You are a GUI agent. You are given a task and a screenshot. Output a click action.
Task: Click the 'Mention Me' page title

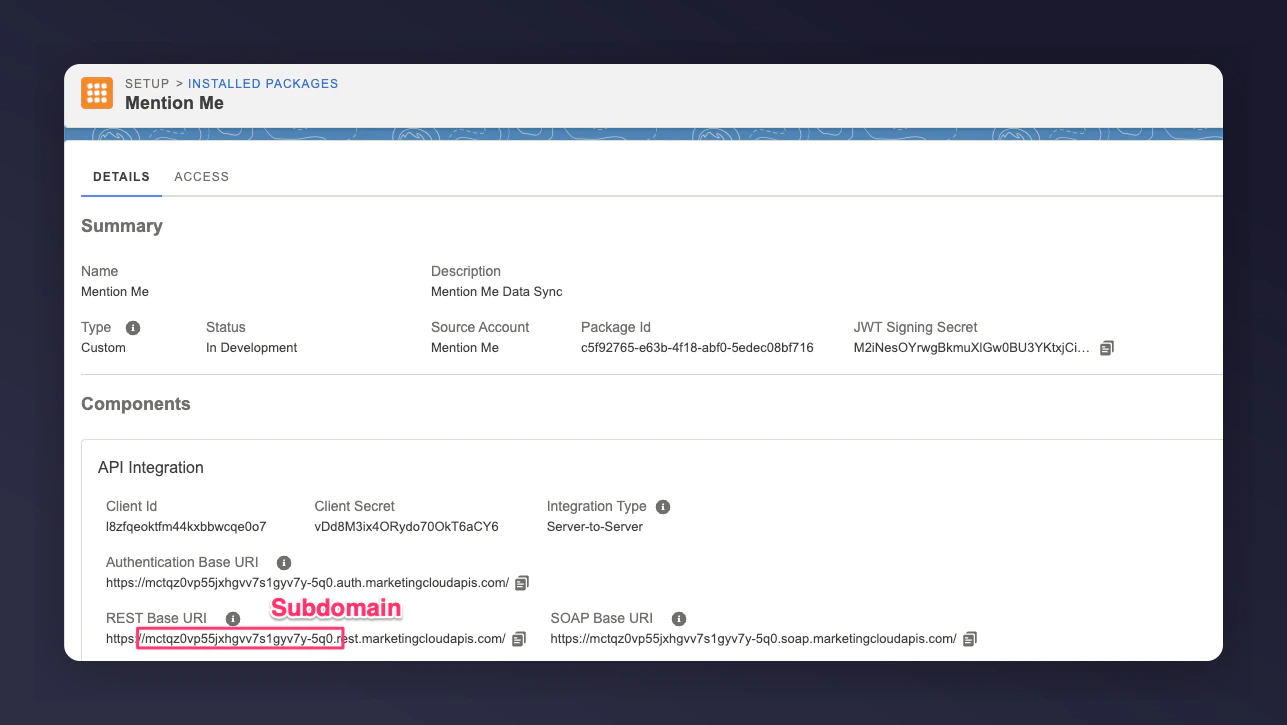tap(174, 103)
